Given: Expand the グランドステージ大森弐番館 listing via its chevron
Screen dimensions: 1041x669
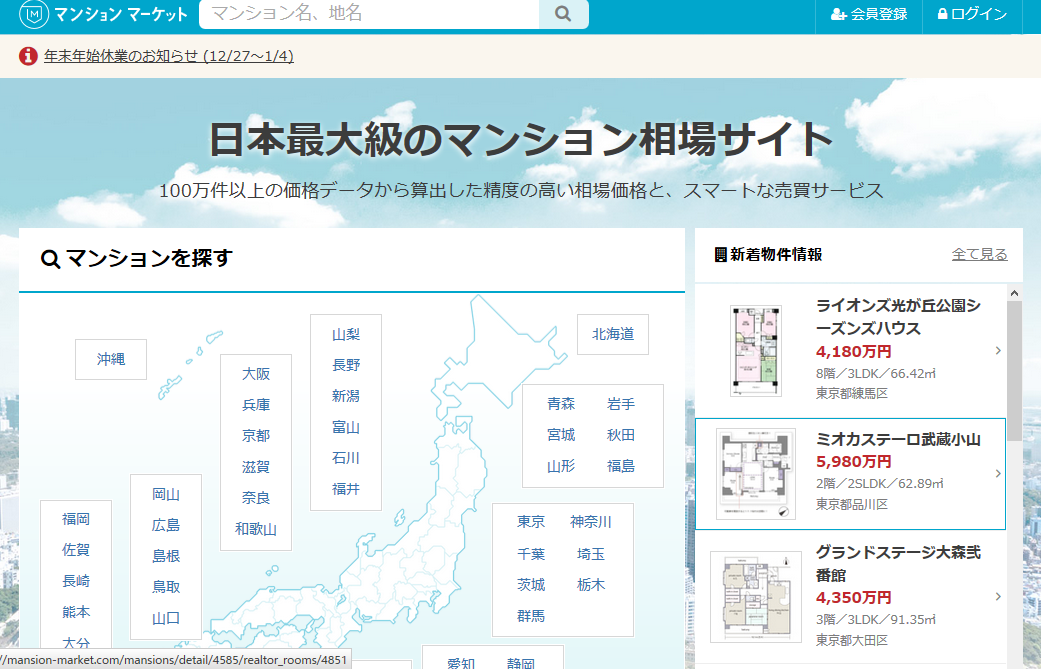Looking at the screenshot, I should (997, 596).
